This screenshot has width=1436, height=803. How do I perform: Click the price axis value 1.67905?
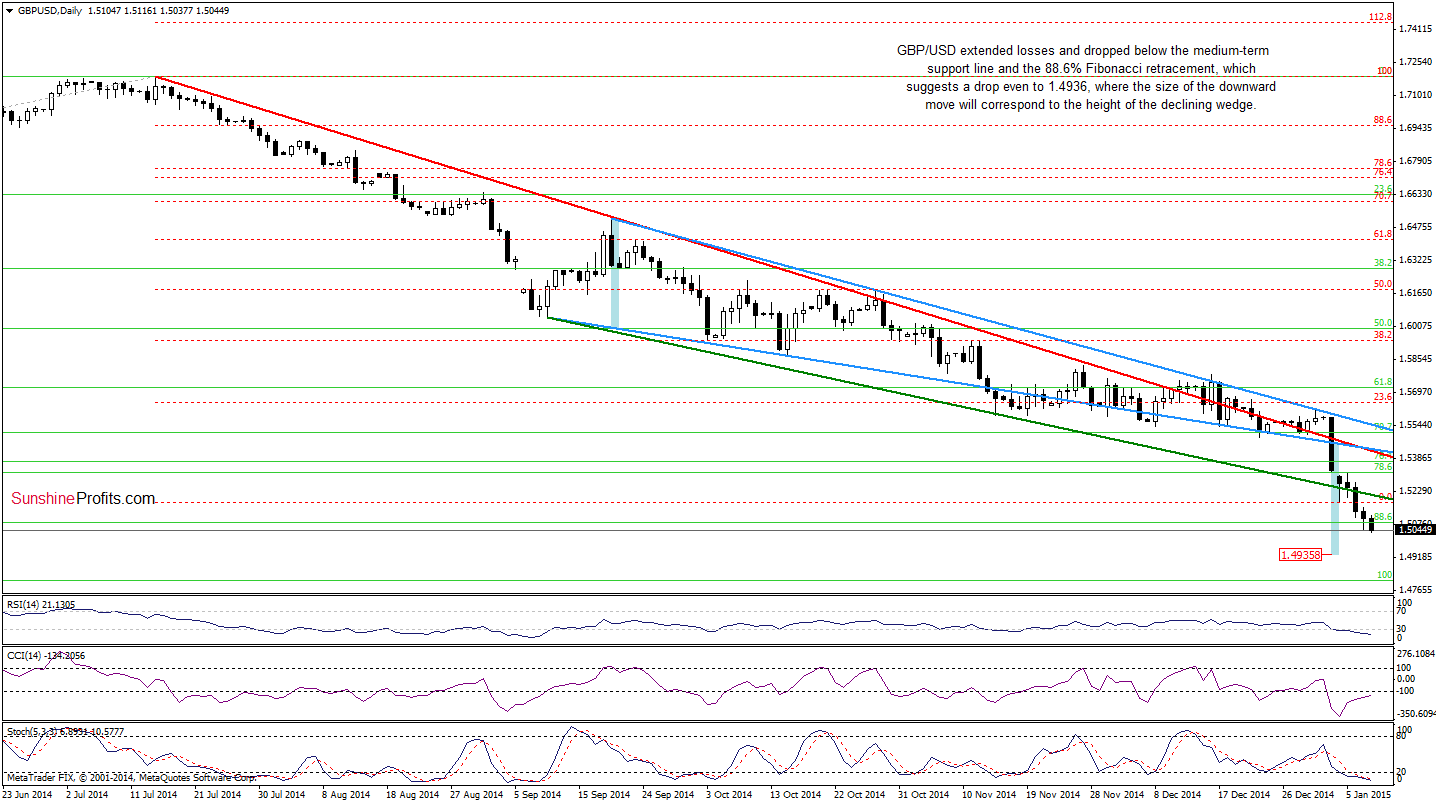tap(1415, 160)
